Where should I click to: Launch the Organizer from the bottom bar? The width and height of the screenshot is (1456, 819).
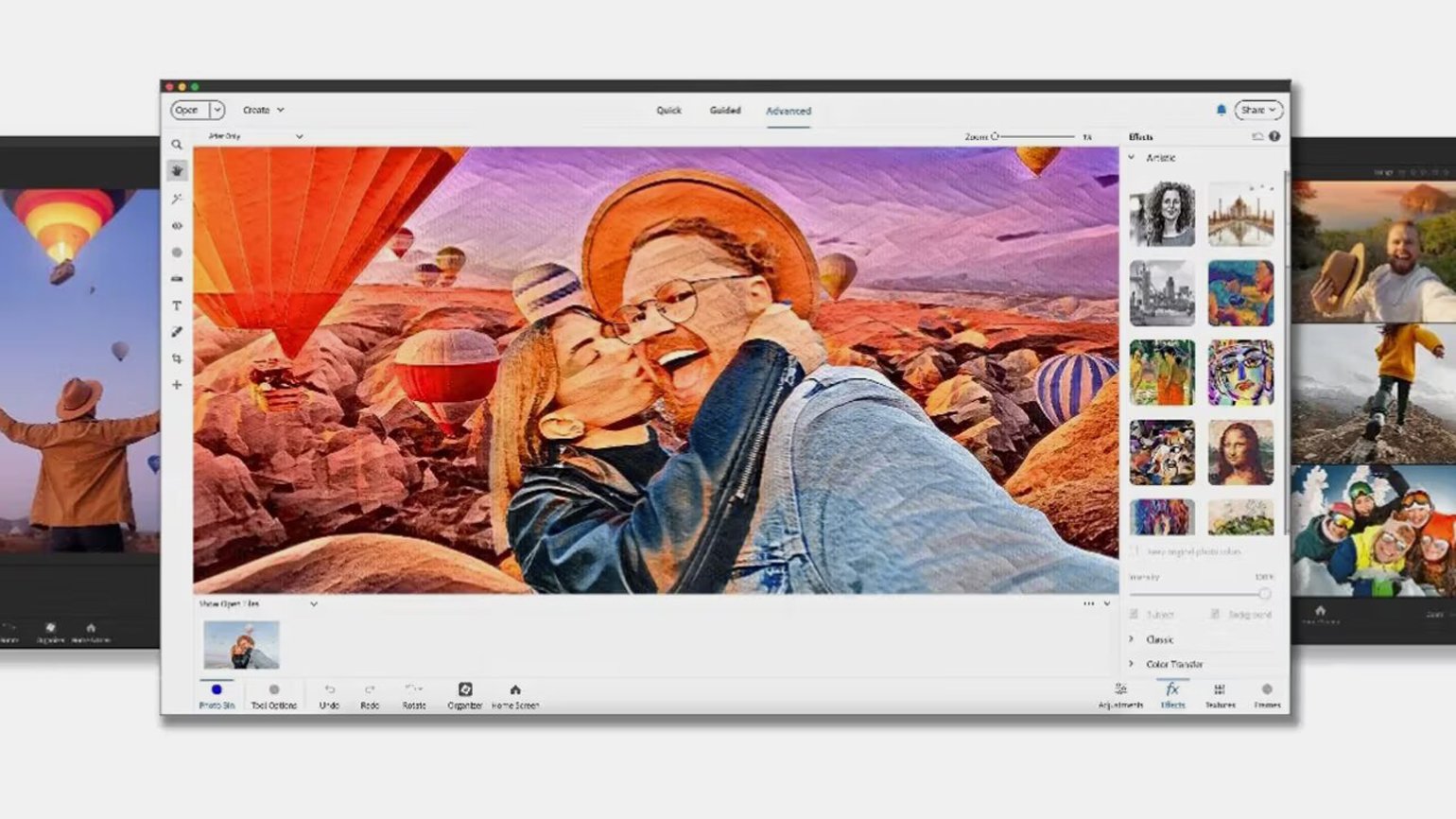pos(465,695)
